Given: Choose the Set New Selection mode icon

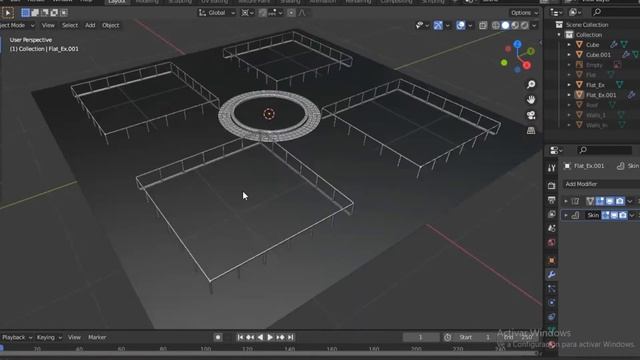Looking at the screenshot, I should point(25,13).
